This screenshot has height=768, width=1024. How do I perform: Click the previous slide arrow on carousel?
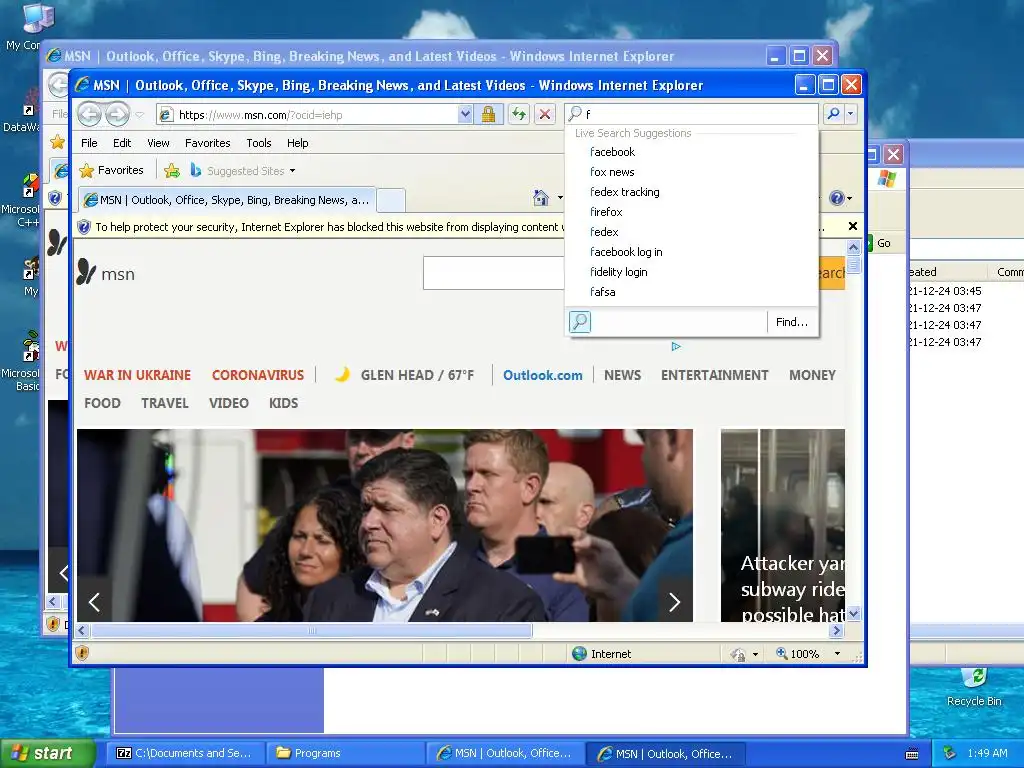point(94,602)
